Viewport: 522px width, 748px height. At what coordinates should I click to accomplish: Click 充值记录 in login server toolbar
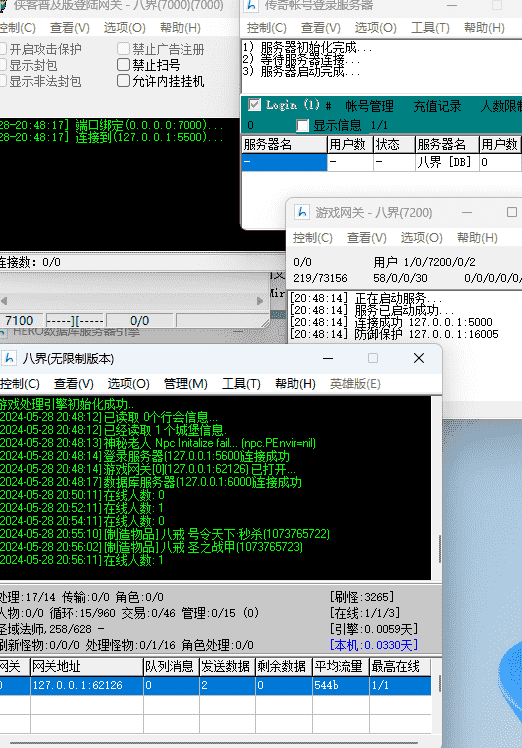[x=437, y=106]
